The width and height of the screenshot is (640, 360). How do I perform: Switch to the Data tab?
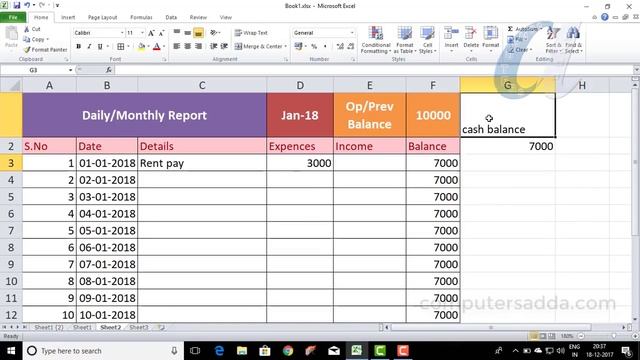tap(171, 17)
